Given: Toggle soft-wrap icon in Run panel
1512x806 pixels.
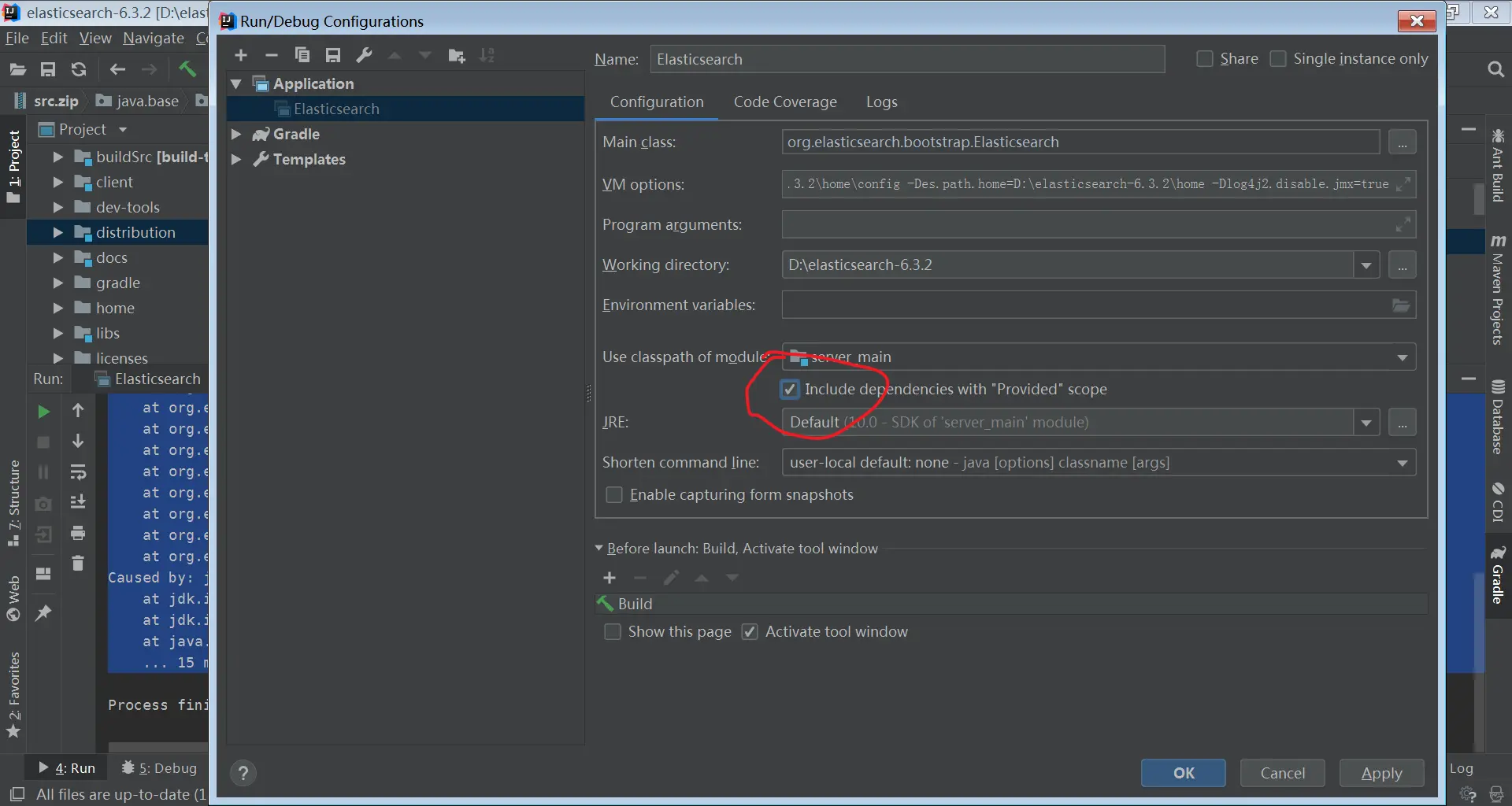Looking at the screenshot, I should [x=78, y=472].
